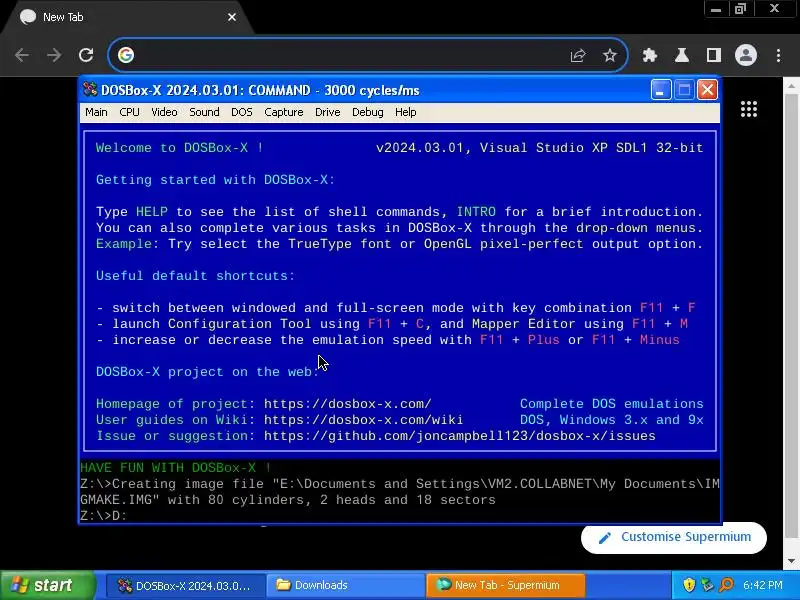Viewport: 800px width, 600px height.
Task: Close the DOSBox-X window
Action: (708, 90)
